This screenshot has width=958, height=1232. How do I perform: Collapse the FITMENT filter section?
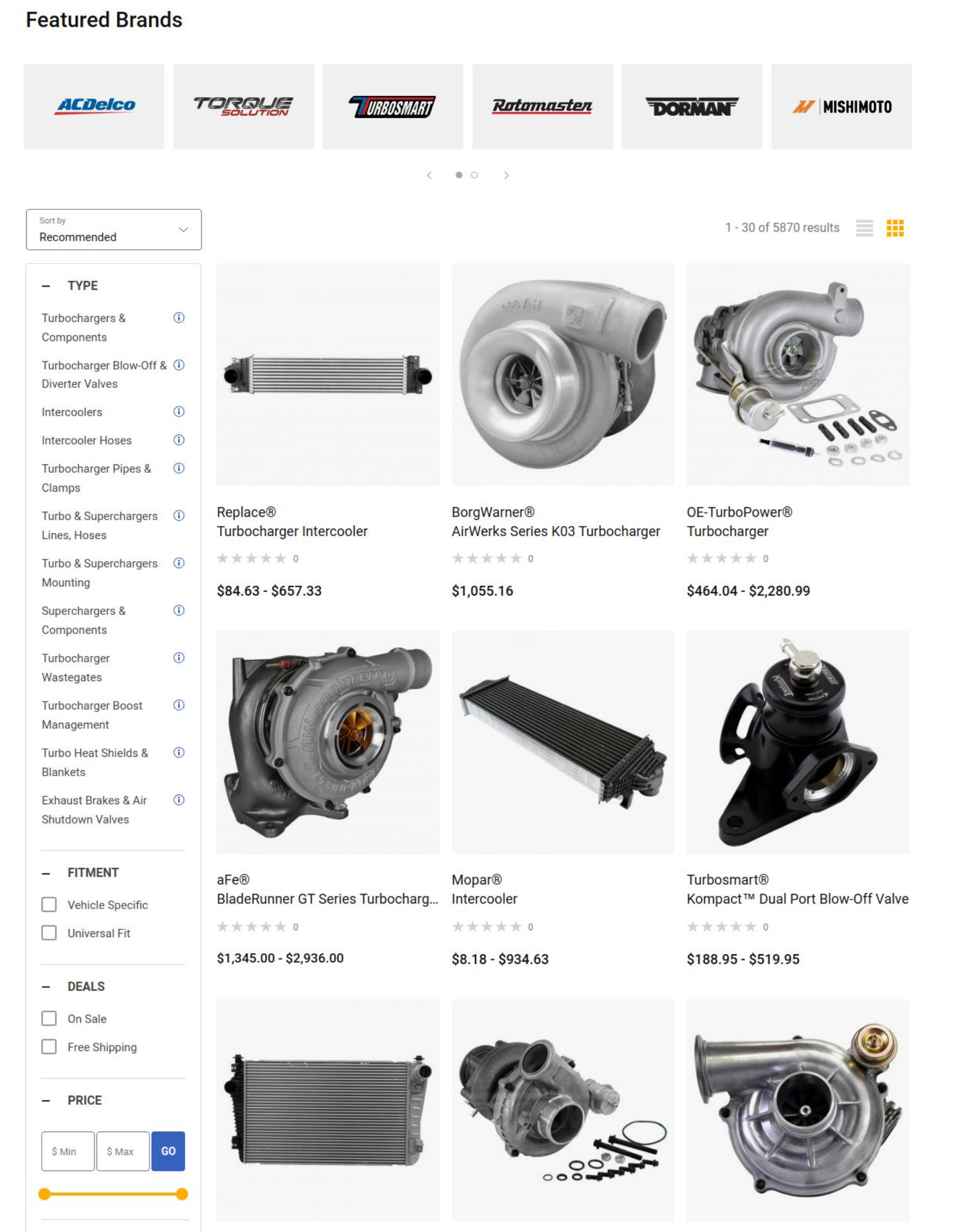pyautogui.click(x=46, y=873)
